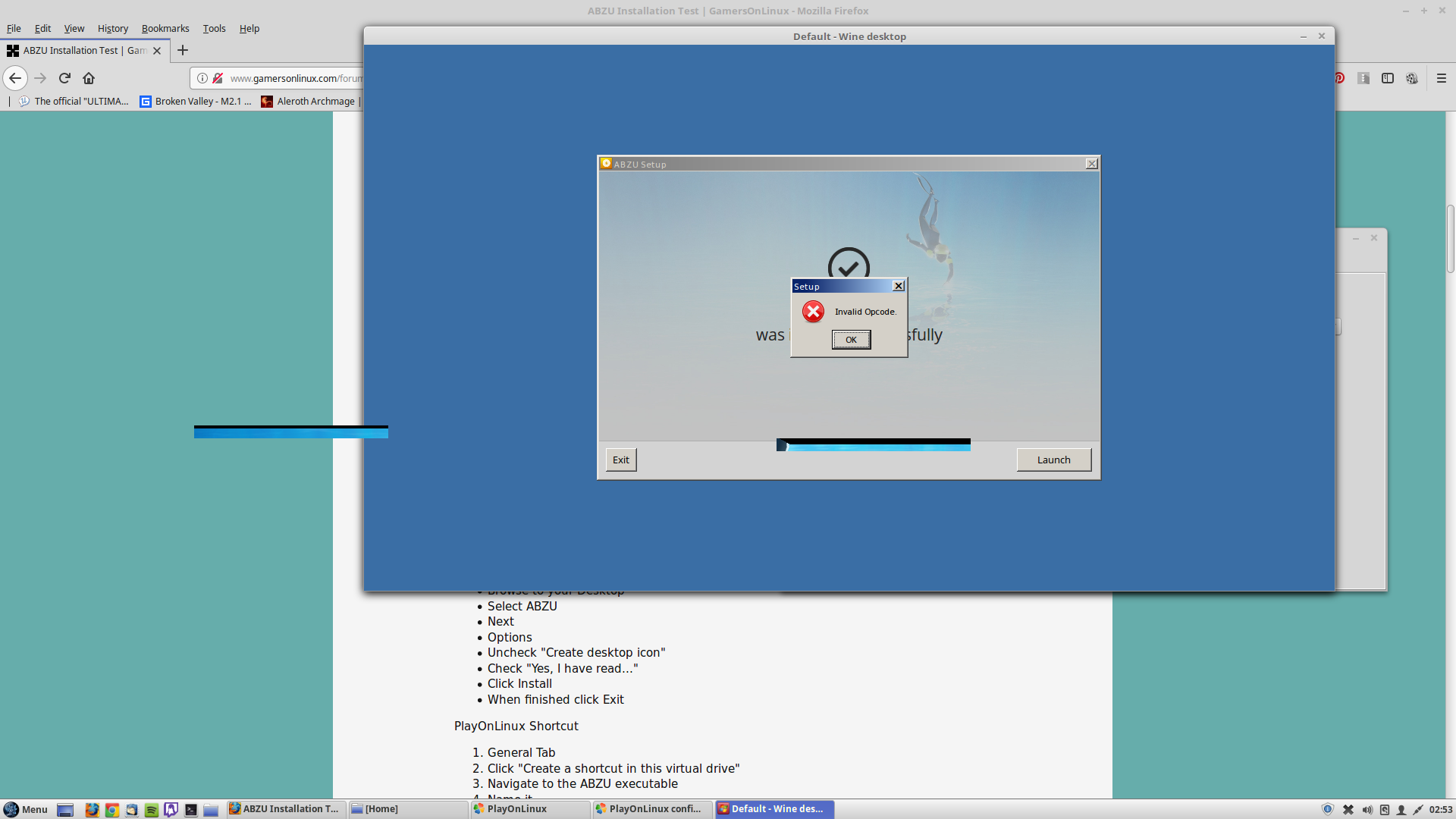Click the Exit button in ABZU Setup
The image size is (1456, 819).
[620, 460]
